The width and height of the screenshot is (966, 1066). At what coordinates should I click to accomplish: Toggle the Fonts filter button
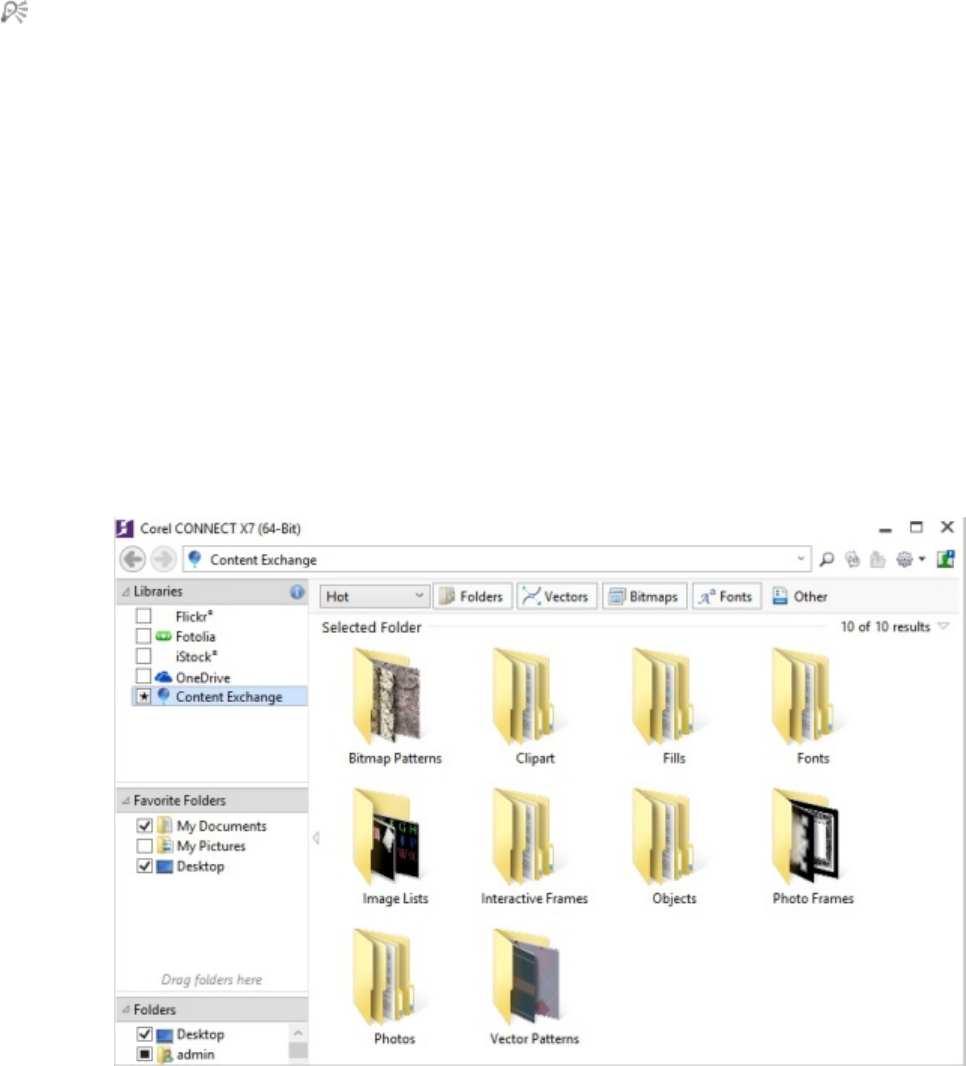coord(726,596)
